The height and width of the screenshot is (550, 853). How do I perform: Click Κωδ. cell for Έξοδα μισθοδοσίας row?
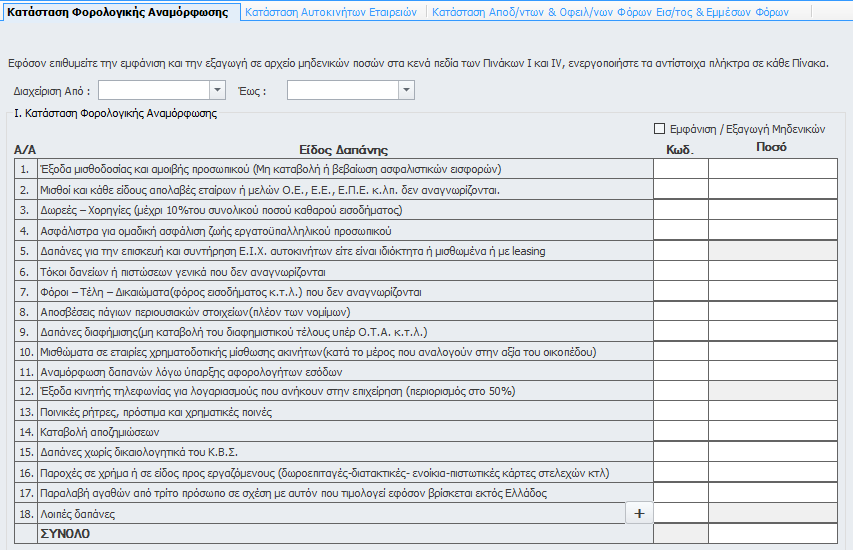point(681,169)
